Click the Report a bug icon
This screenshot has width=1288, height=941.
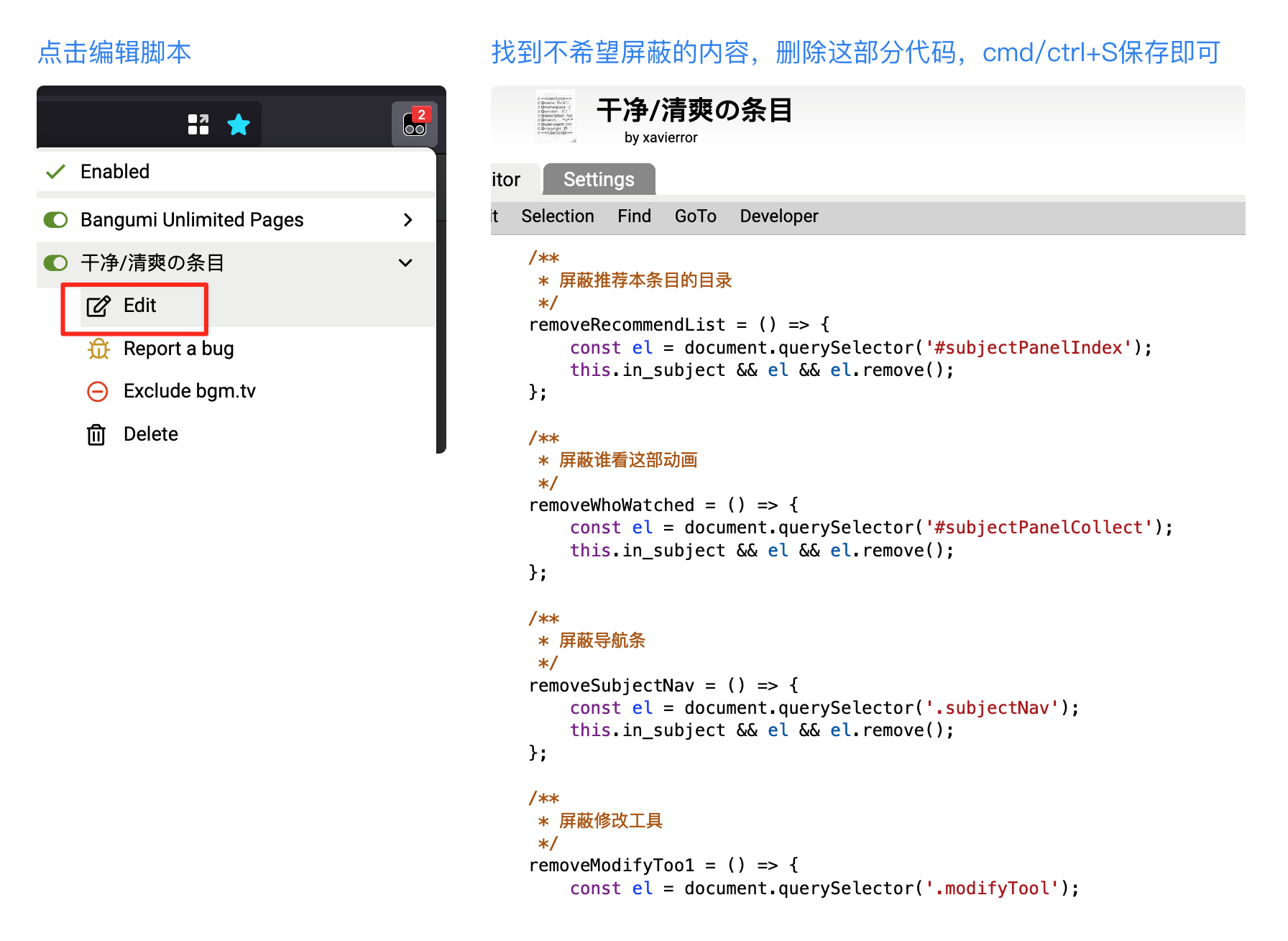coord(98,349)
